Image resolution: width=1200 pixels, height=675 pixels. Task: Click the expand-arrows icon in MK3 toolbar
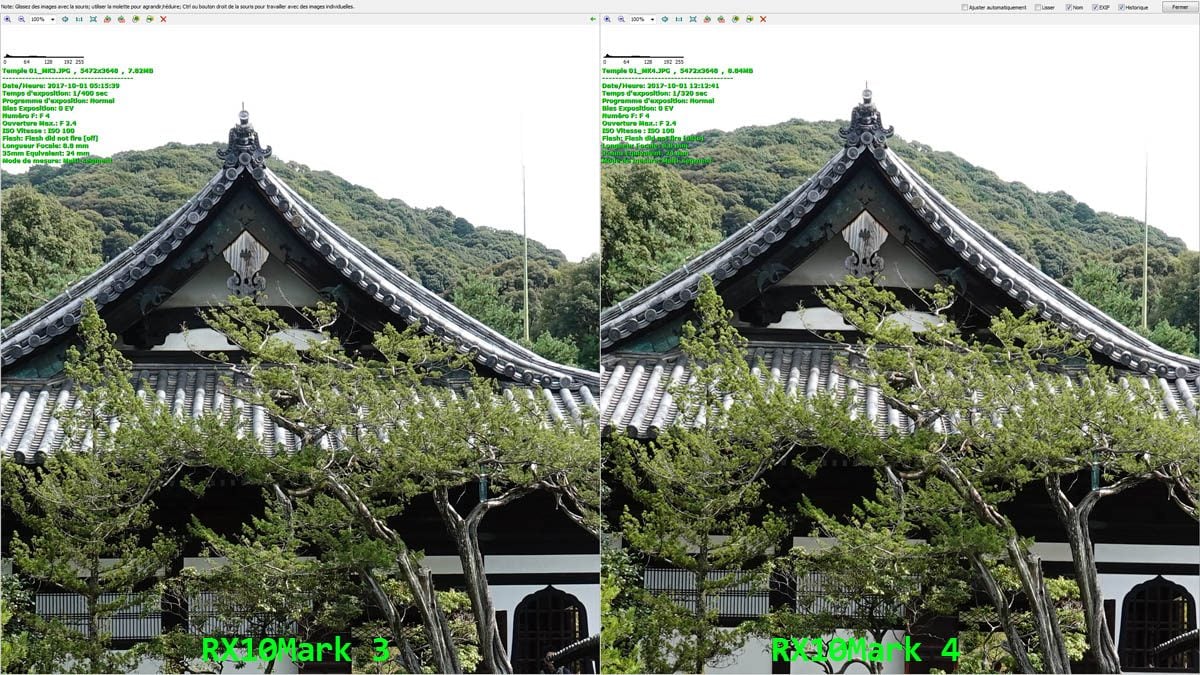(x=93, y=19)
